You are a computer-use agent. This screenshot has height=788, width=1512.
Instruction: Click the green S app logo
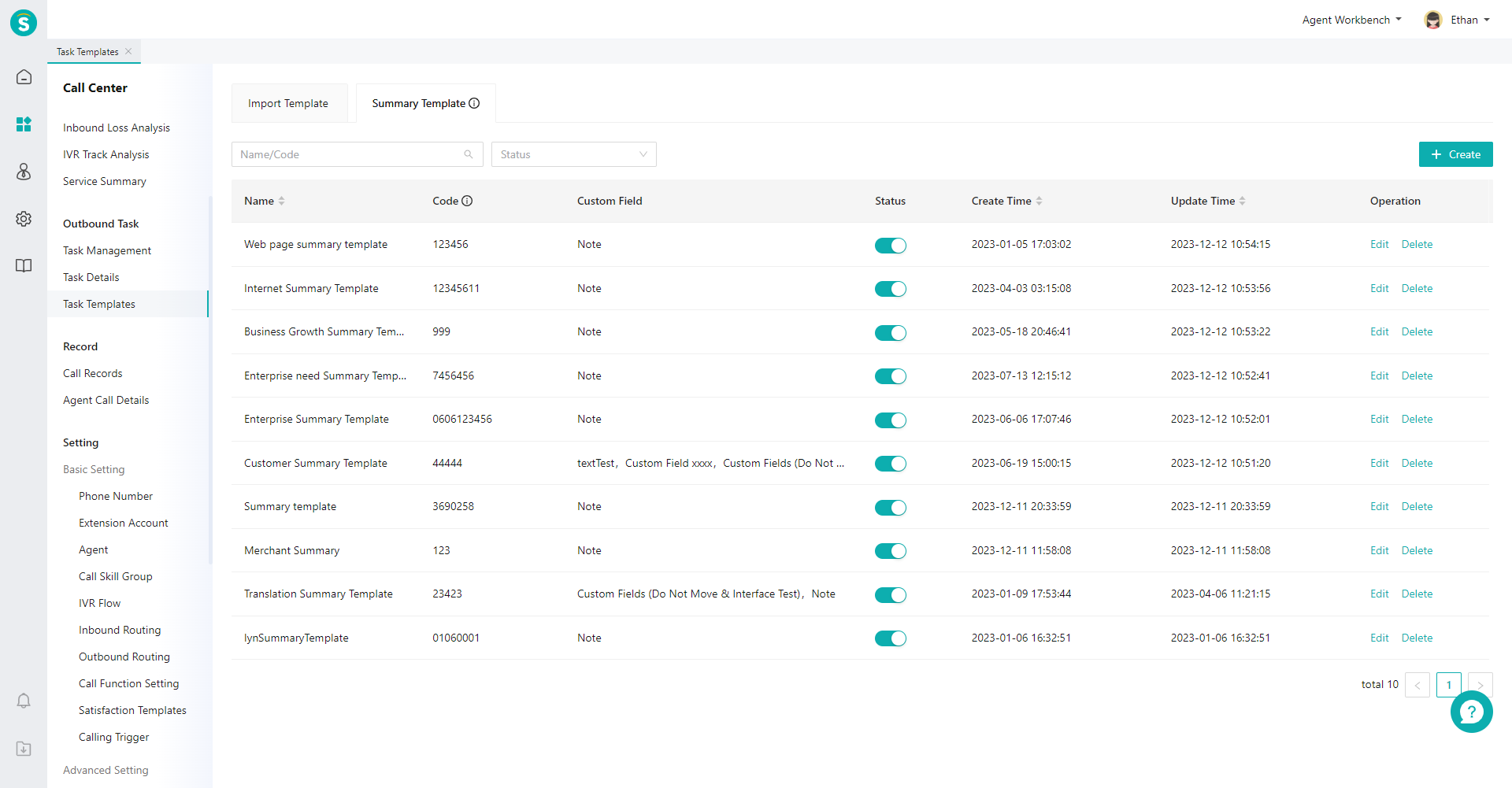[x=24, y=23]
